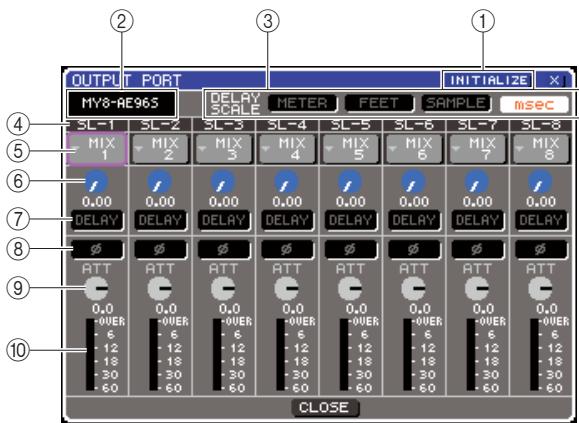Image resolution: width=579 pixels, height=423 pixels.
Task: Toggle the DELAY button for SL-5
Action: 351,220
